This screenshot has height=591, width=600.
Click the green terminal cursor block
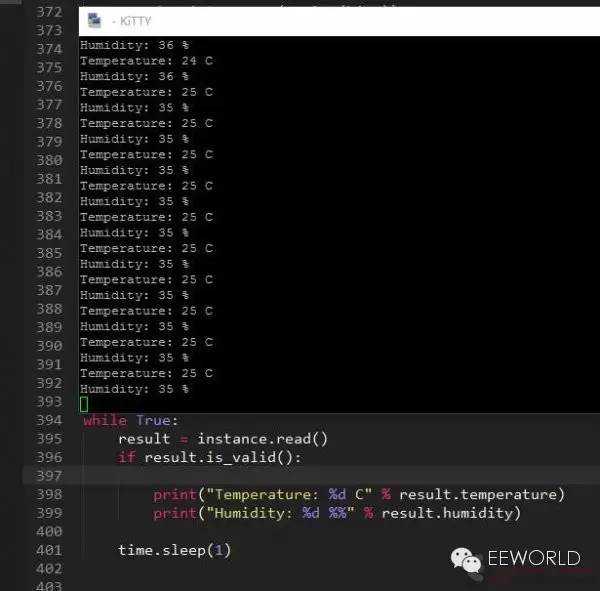pos(84,404)
